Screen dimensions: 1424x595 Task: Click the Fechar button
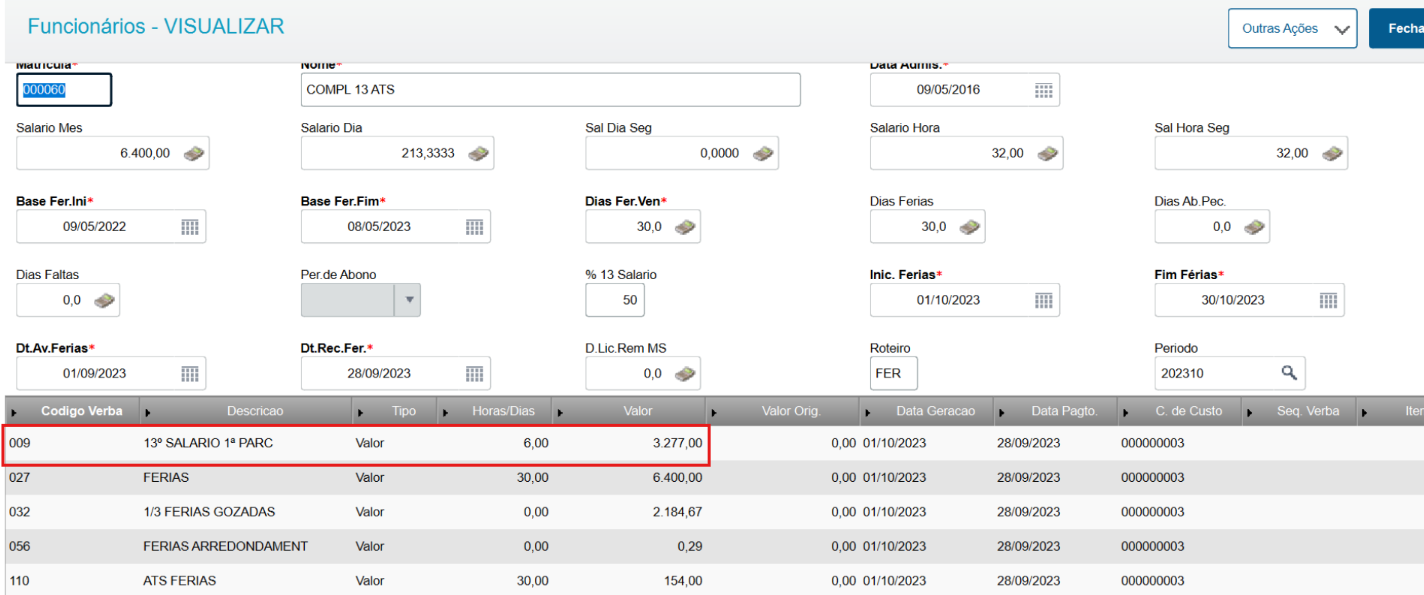(1397, 29)
